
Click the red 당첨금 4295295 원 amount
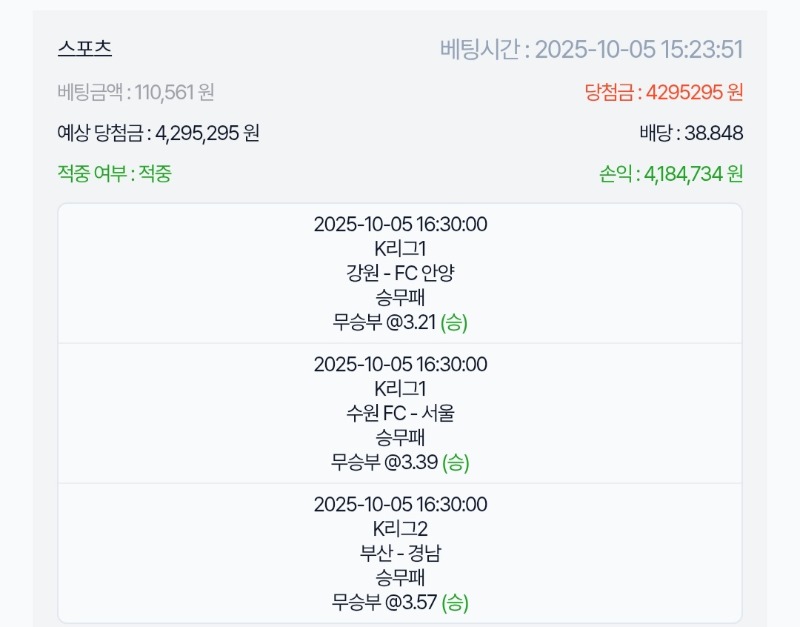click(663, 92)
